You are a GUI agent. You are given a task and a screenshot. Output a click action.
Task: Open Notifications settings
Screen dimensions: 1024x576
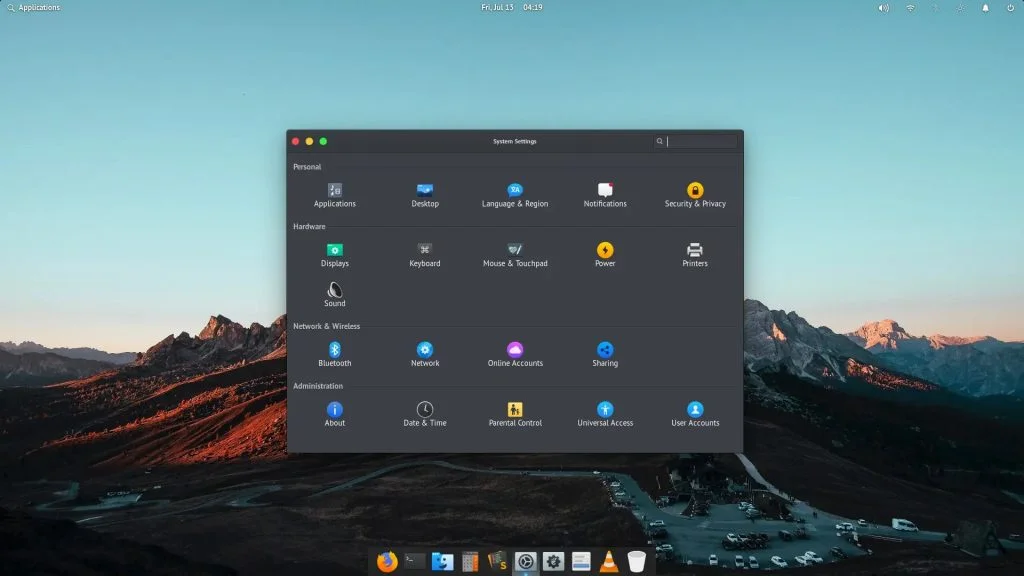(x=604, y=193)
